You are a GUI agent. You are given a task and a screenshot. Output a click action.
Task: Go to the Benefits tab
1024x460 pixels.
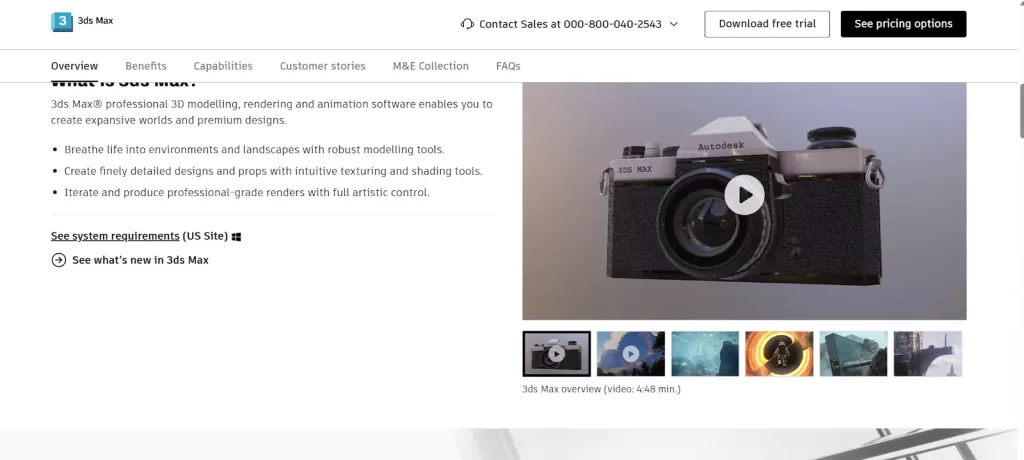[x=146, y=66]
